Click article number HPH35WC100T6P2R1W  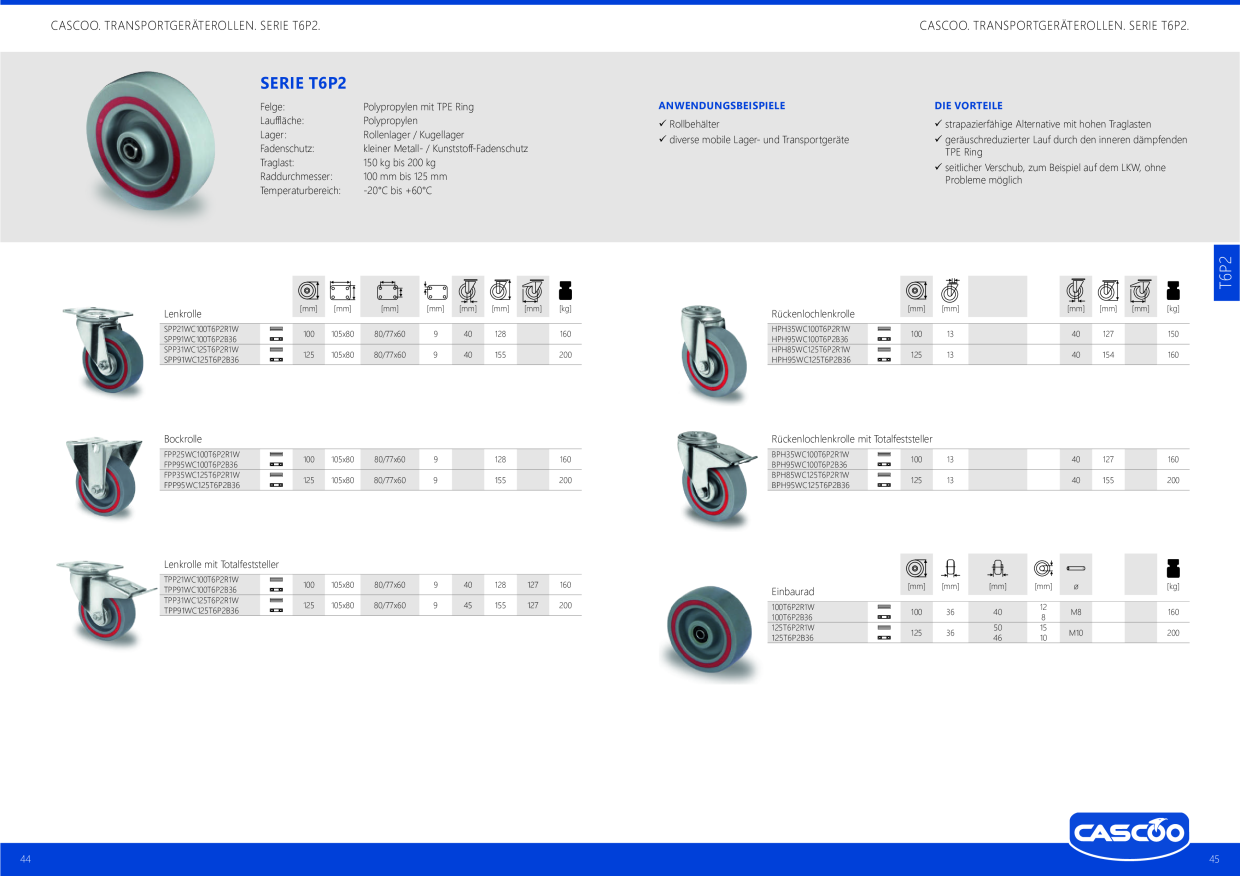coord(810,329)
